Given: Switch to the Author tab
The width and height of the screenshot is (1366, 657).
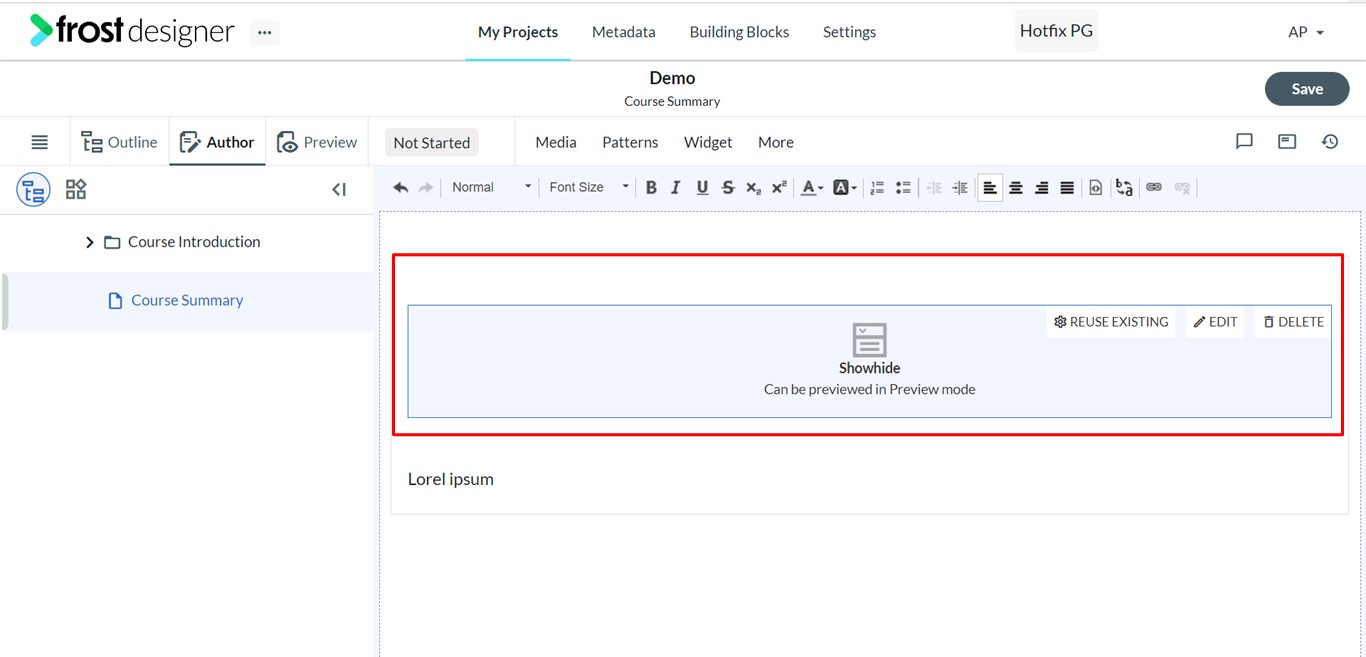Looking at the screenshot, I should [x=217, y=142].
